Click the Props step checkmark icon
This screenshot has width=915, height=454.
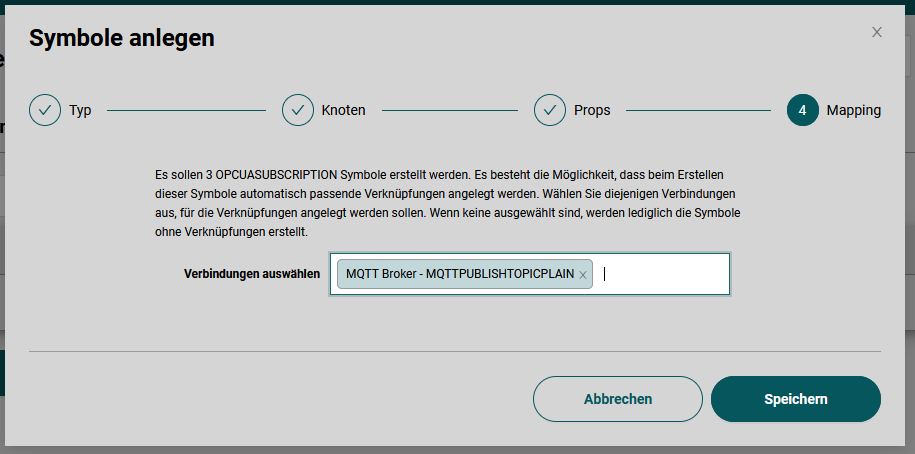point(550,110)
